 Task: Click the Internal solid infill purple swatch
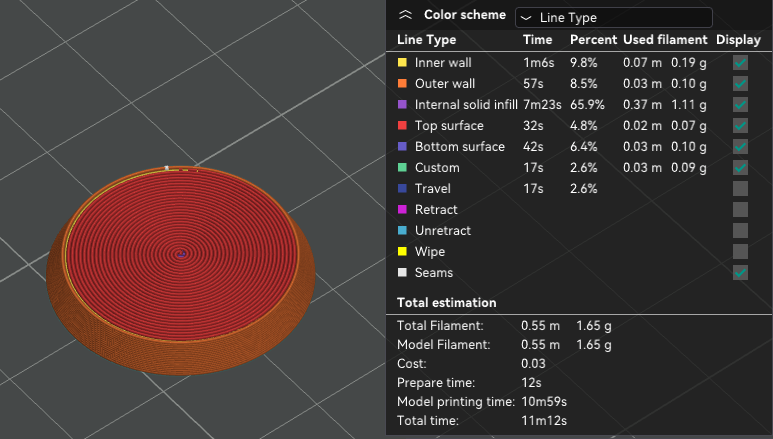402,104
